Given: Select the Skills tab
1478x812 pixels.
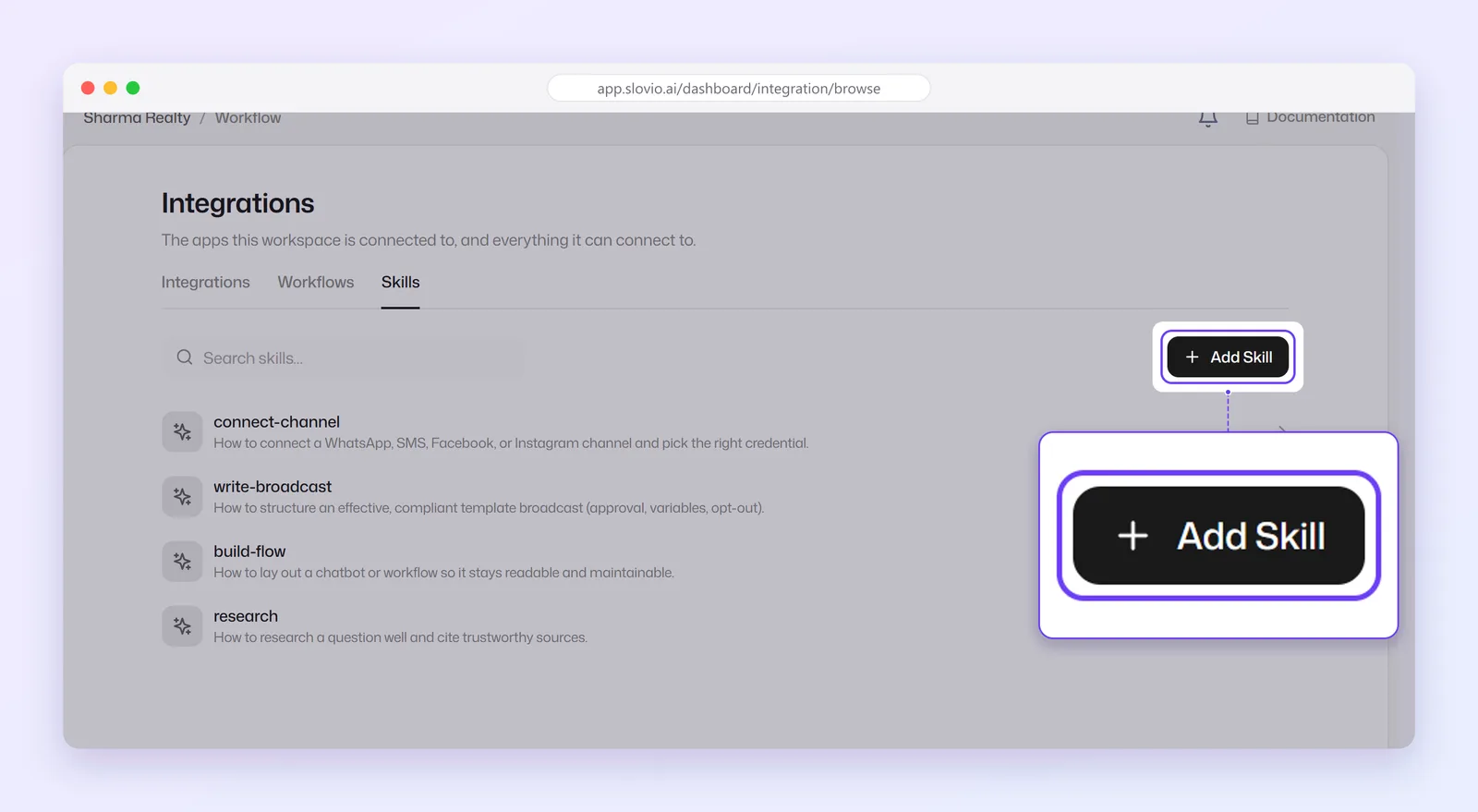Looking at the screenshot, I should coord(400,282).
